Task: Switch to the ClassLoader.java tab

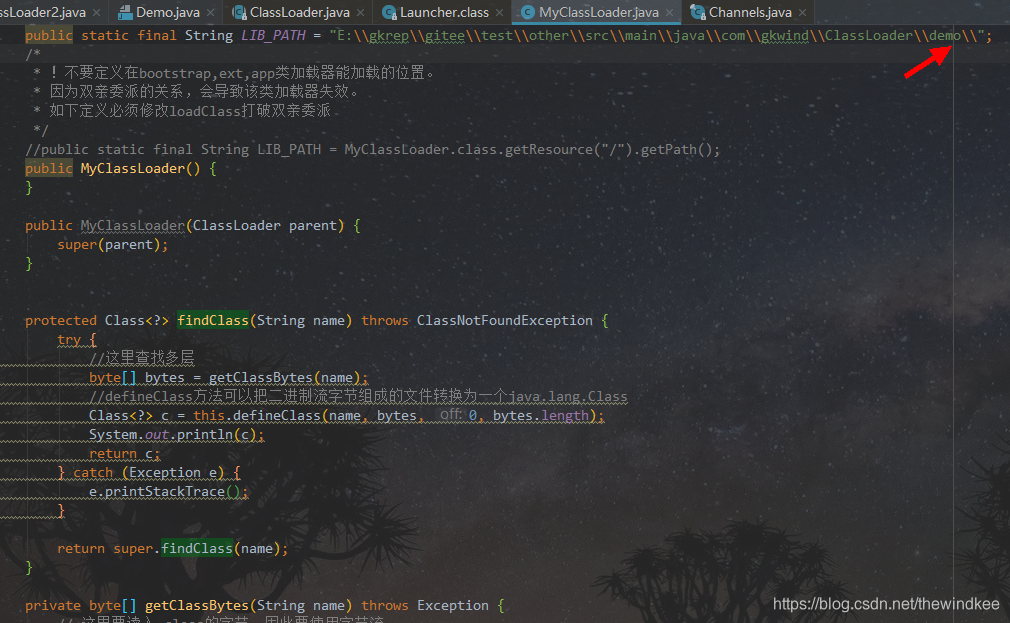Action: tap(300, 12)
